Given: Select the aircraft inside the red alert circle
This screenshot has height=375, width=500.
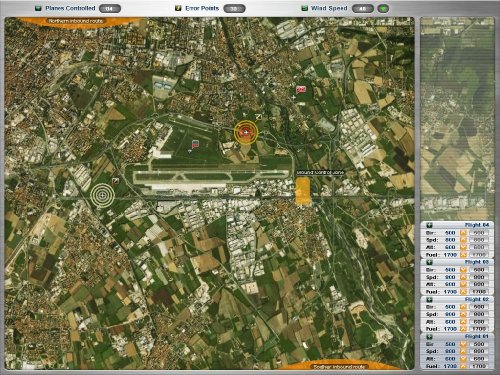Looking at the screenshot, I should tap(246, 132).
